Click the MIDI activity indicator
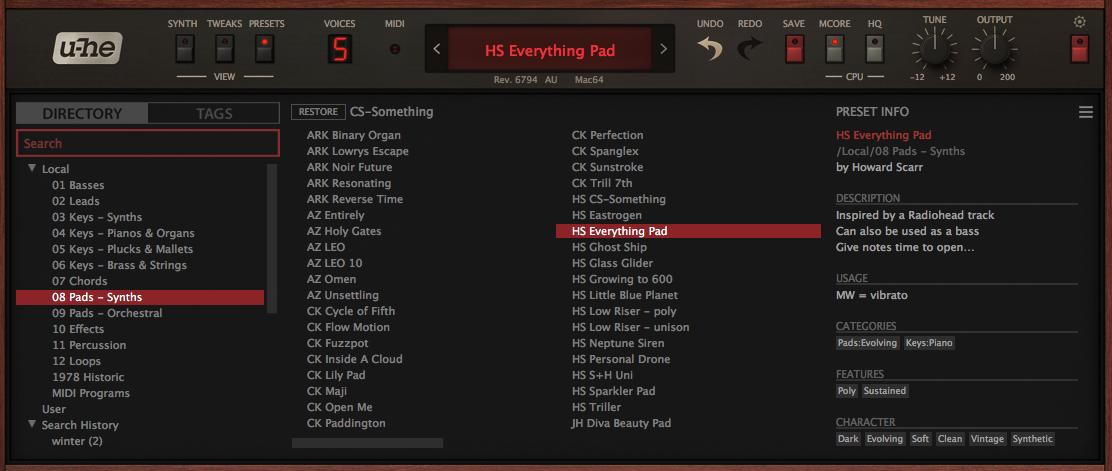1112x471 pixels. [395, 49]
